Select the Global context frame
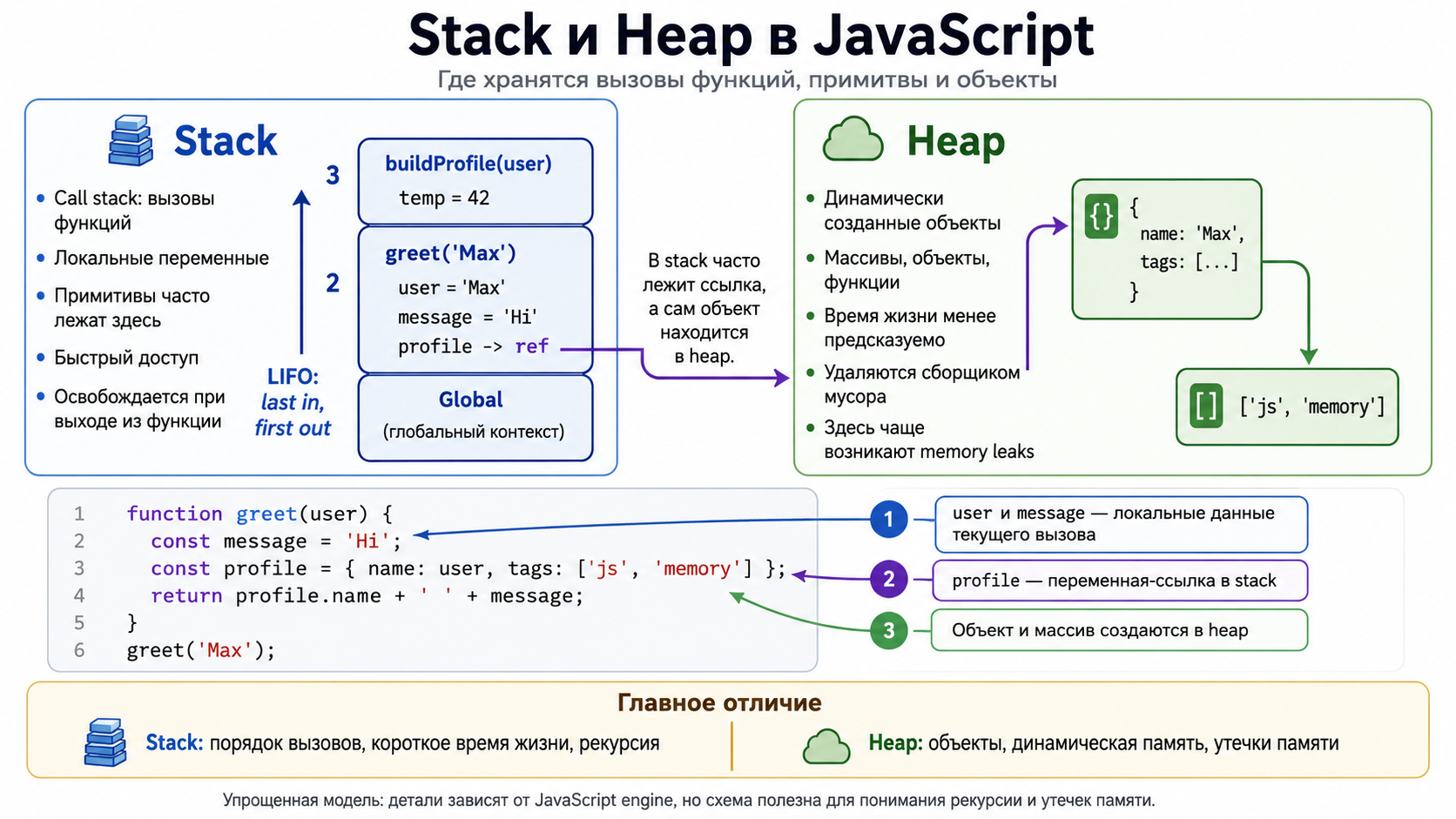Image resolution: width=1456 pixels, height=819 pixels. click(475, 418)
